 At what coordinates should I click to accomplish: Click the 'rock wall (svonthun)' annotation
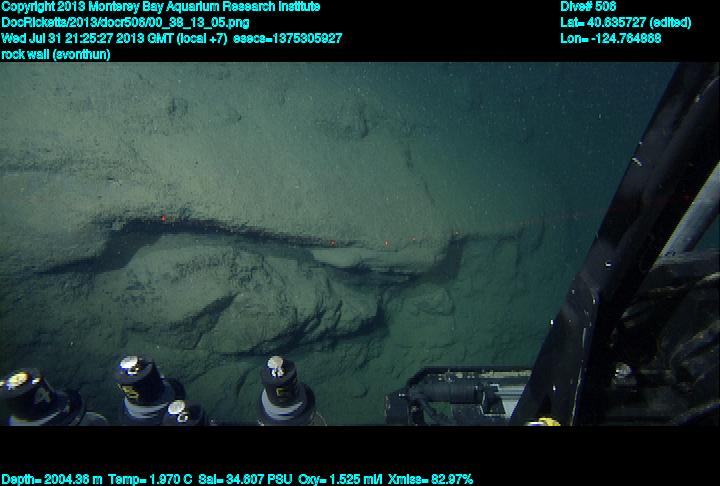point(56,54)
